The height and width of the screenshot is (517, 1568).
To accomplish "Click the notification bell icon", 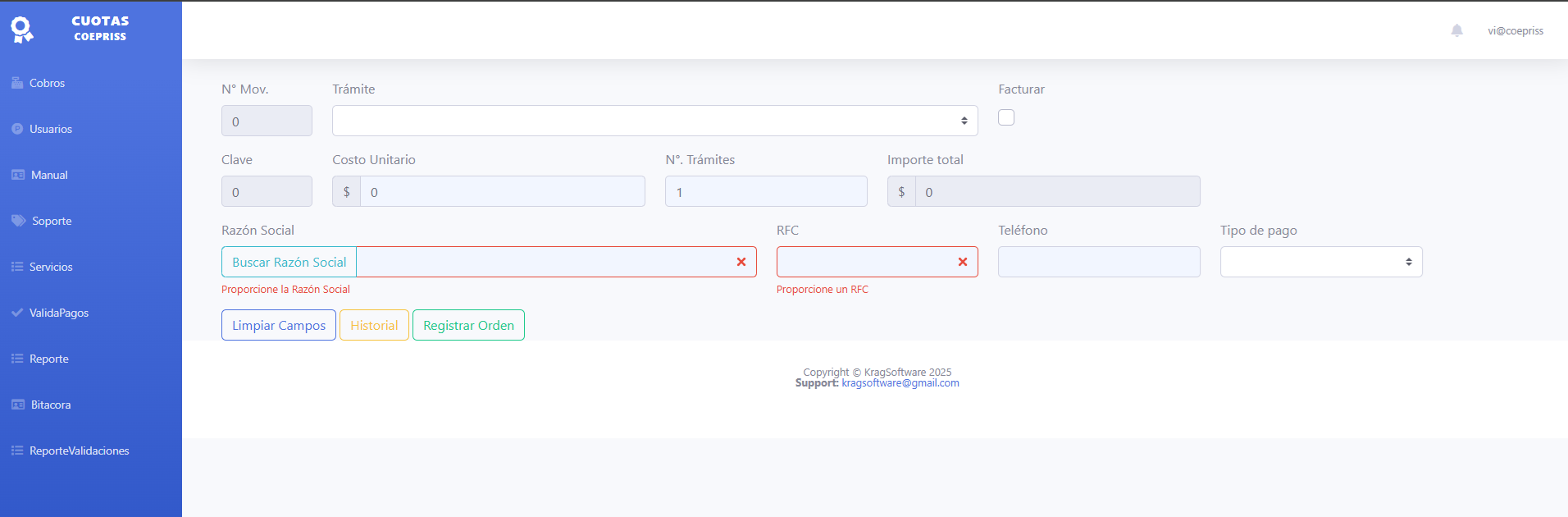I will 1456,30.
